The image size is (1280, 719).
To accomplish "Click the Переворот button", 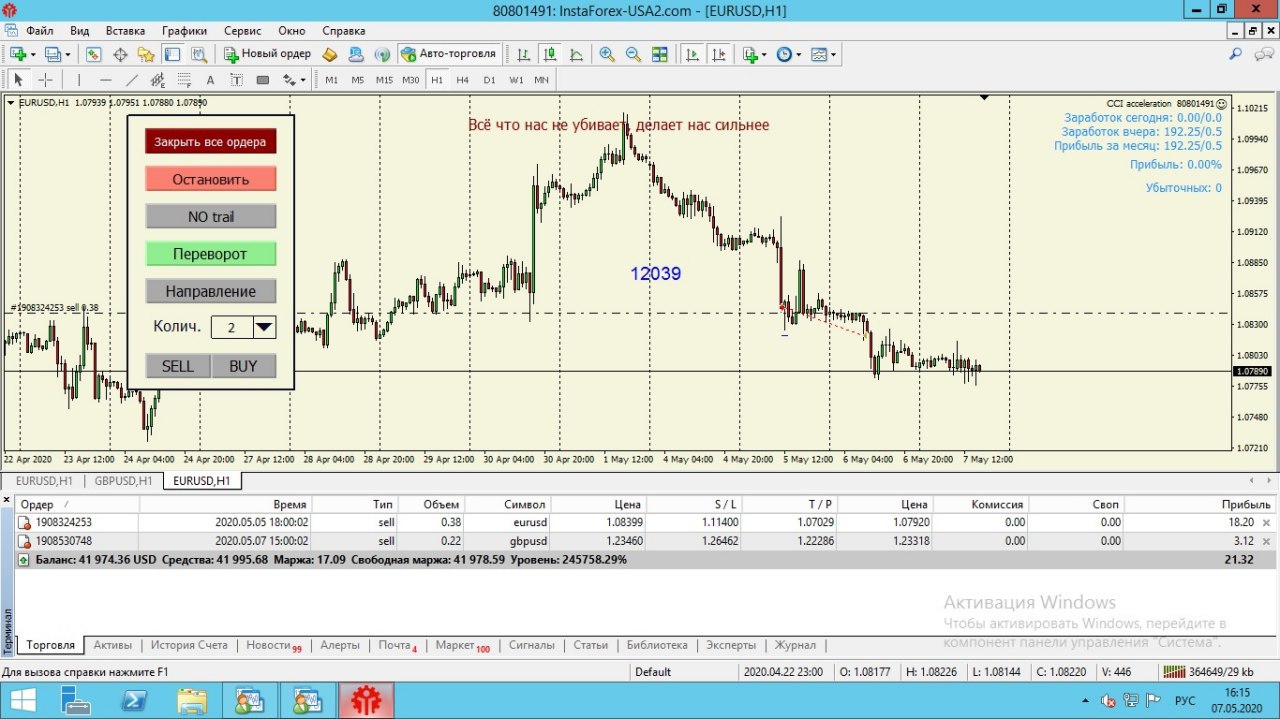I will tap(210, 254).
